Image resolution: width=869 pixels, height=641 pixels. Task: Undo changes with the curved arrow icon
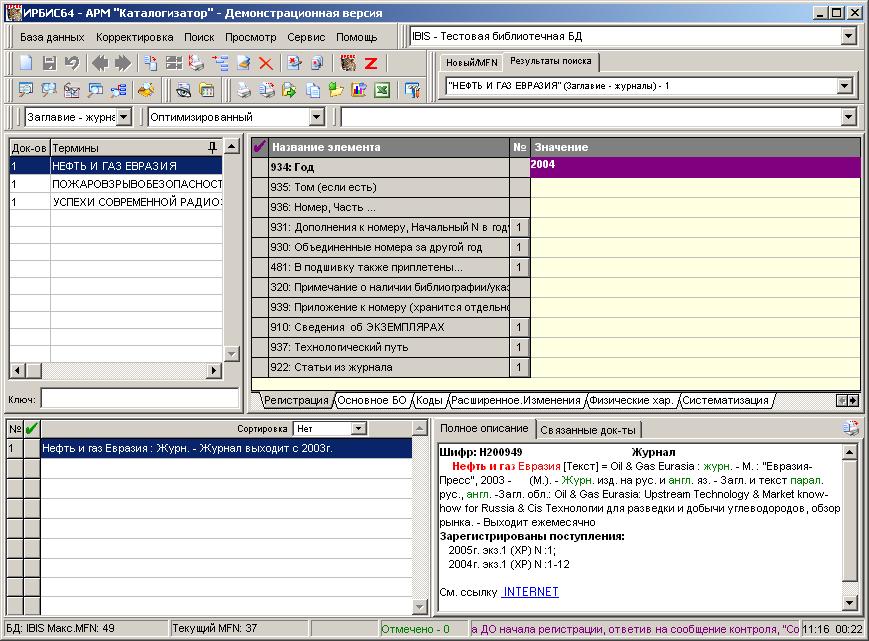tap(72, 63)
